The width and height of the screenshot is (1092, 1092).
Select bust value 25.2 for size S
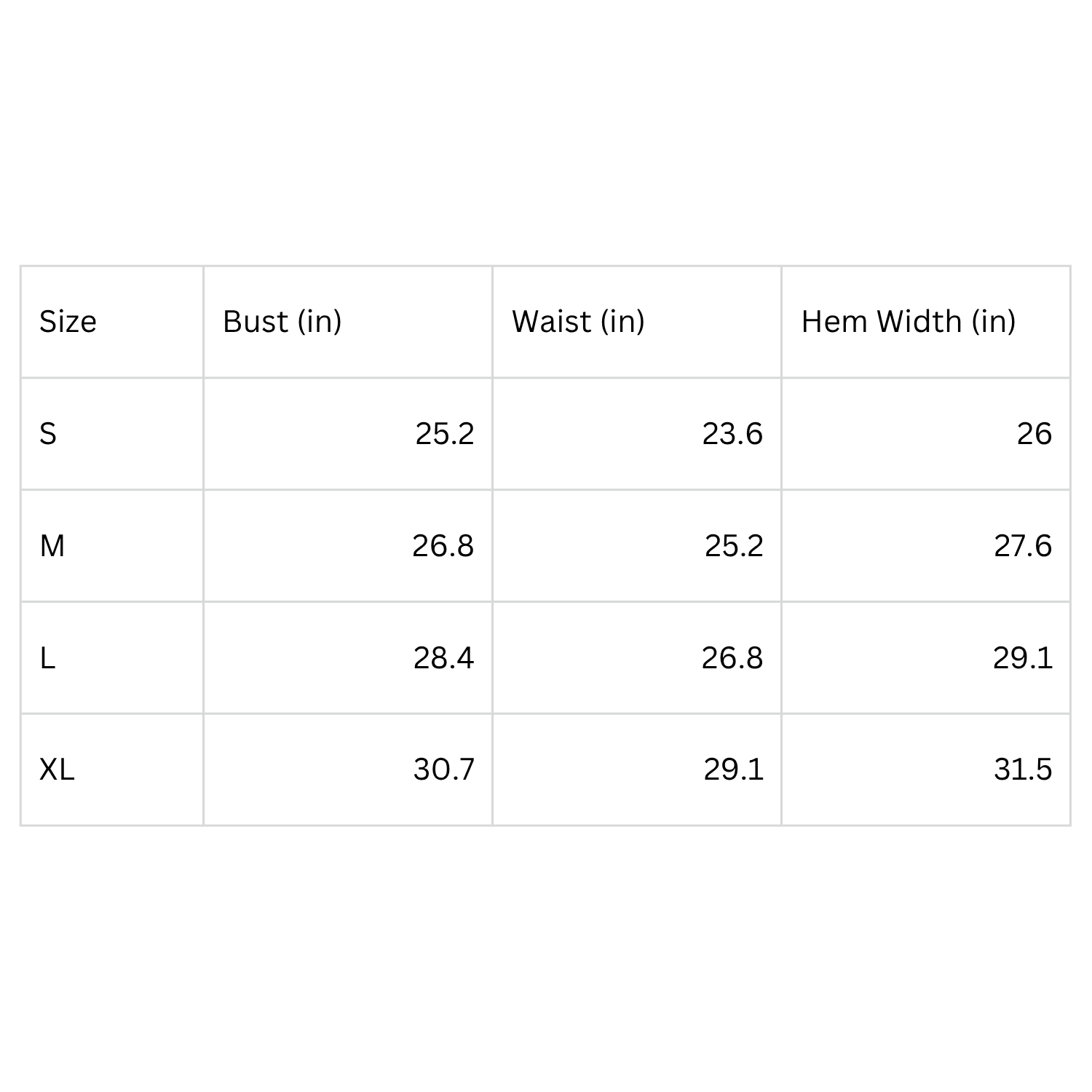click(445, 434)
